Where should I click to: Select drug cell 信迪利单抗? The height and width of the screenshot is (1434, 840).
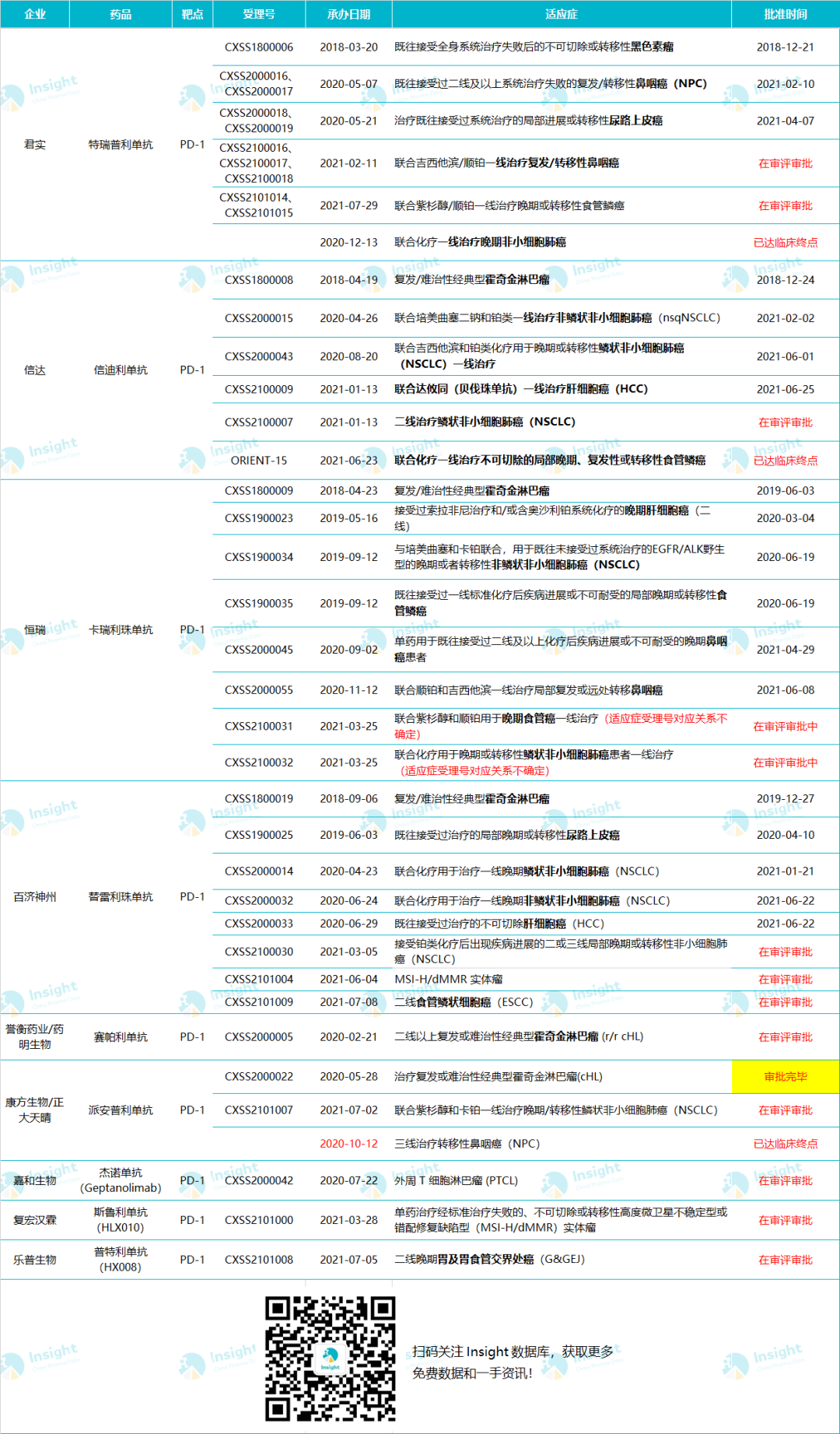click(x=121, y=370)
